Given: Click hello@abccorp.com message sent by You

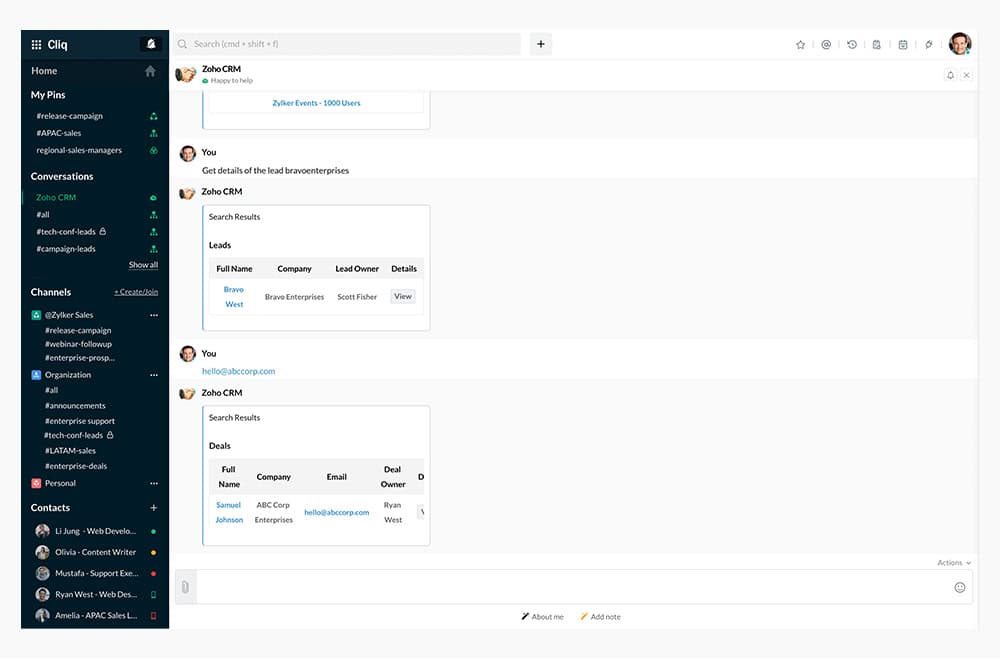Looking at the screenshot, I should [x=239, y=371].
